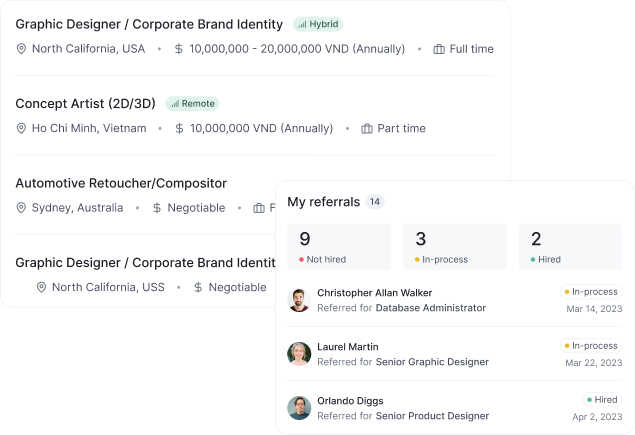Viewport: 635px width, 435px height.
Task: Click location pin icon beside North California, USA
Action: (22, 49)
